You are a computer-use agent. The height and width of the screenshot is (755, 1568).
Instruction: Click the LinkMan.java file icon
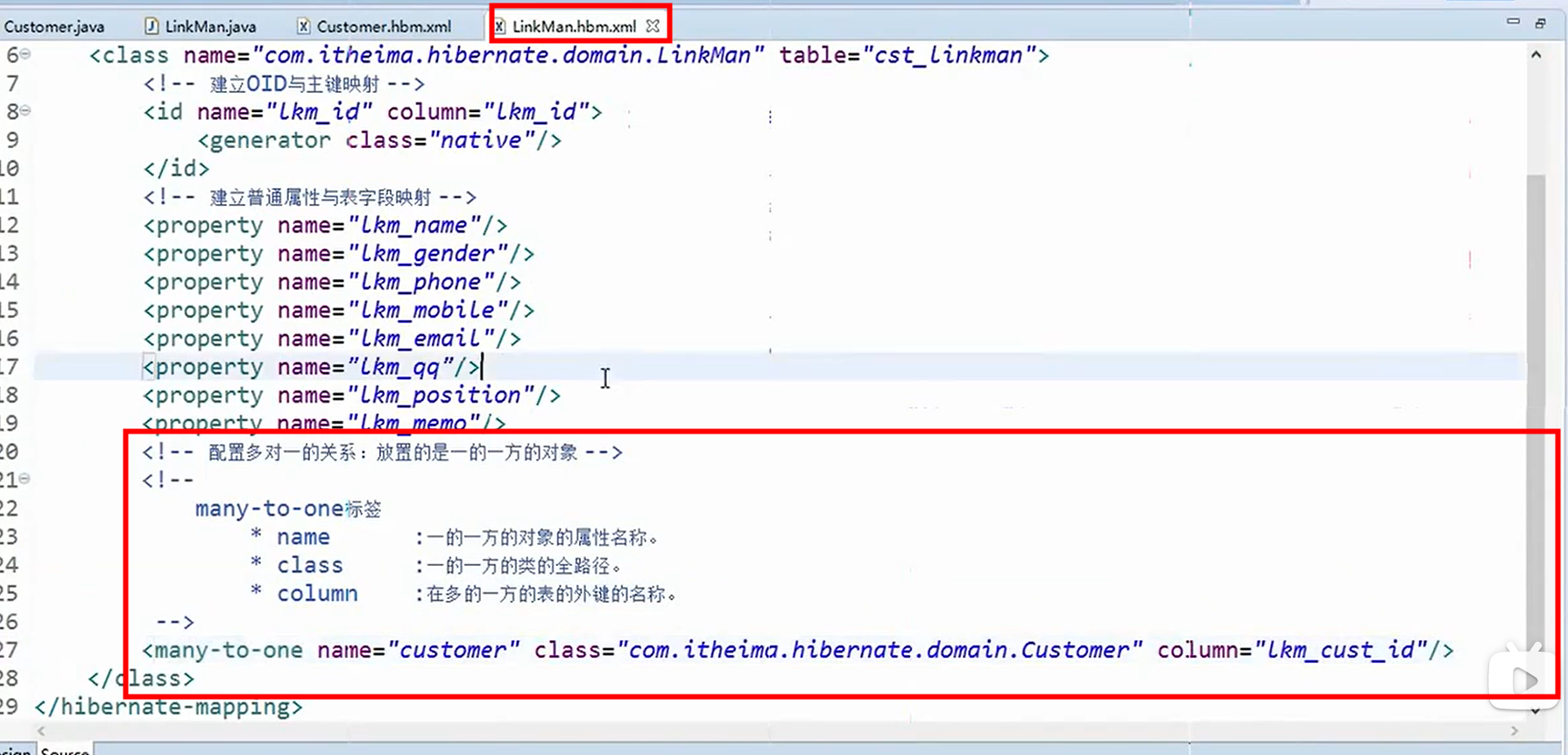point(151,26)
